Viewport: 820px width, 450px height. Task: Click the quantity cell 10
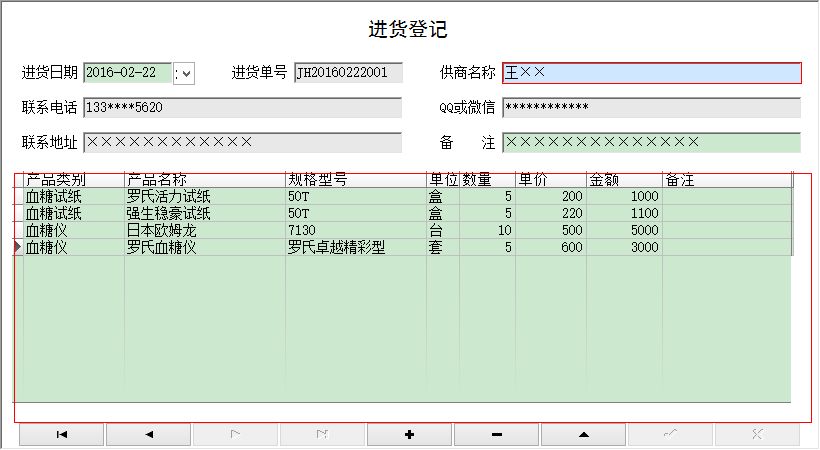488,230
